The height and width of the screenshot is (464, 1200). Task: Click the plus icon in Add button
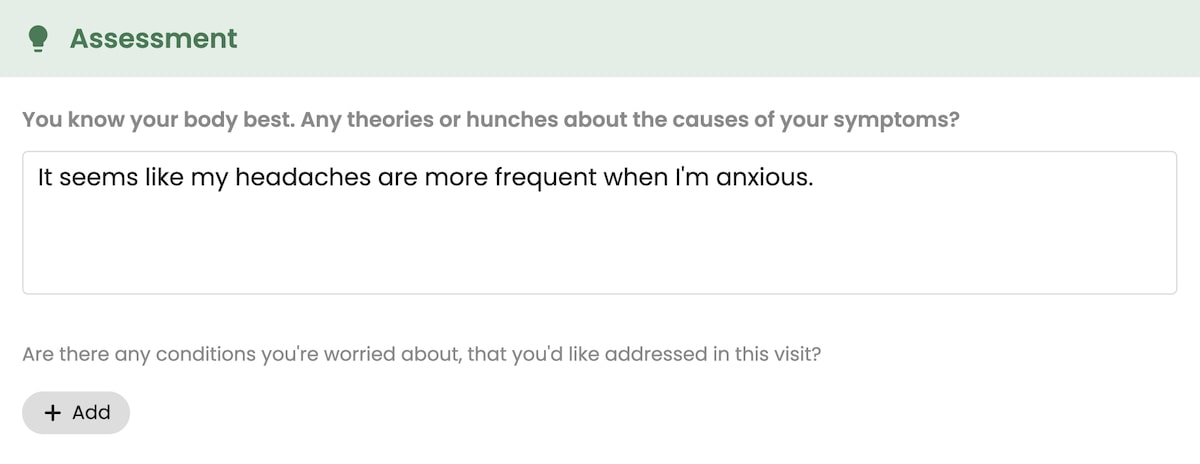[54, 412]
